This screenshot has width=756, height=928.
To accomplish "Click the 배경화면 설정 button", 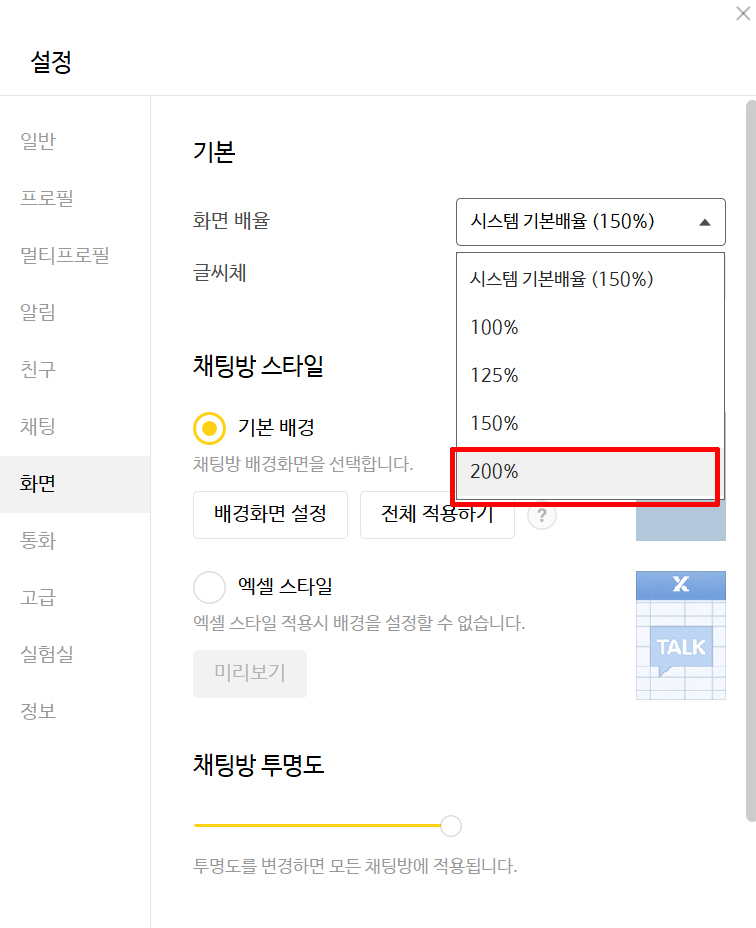I will point(270,514).
